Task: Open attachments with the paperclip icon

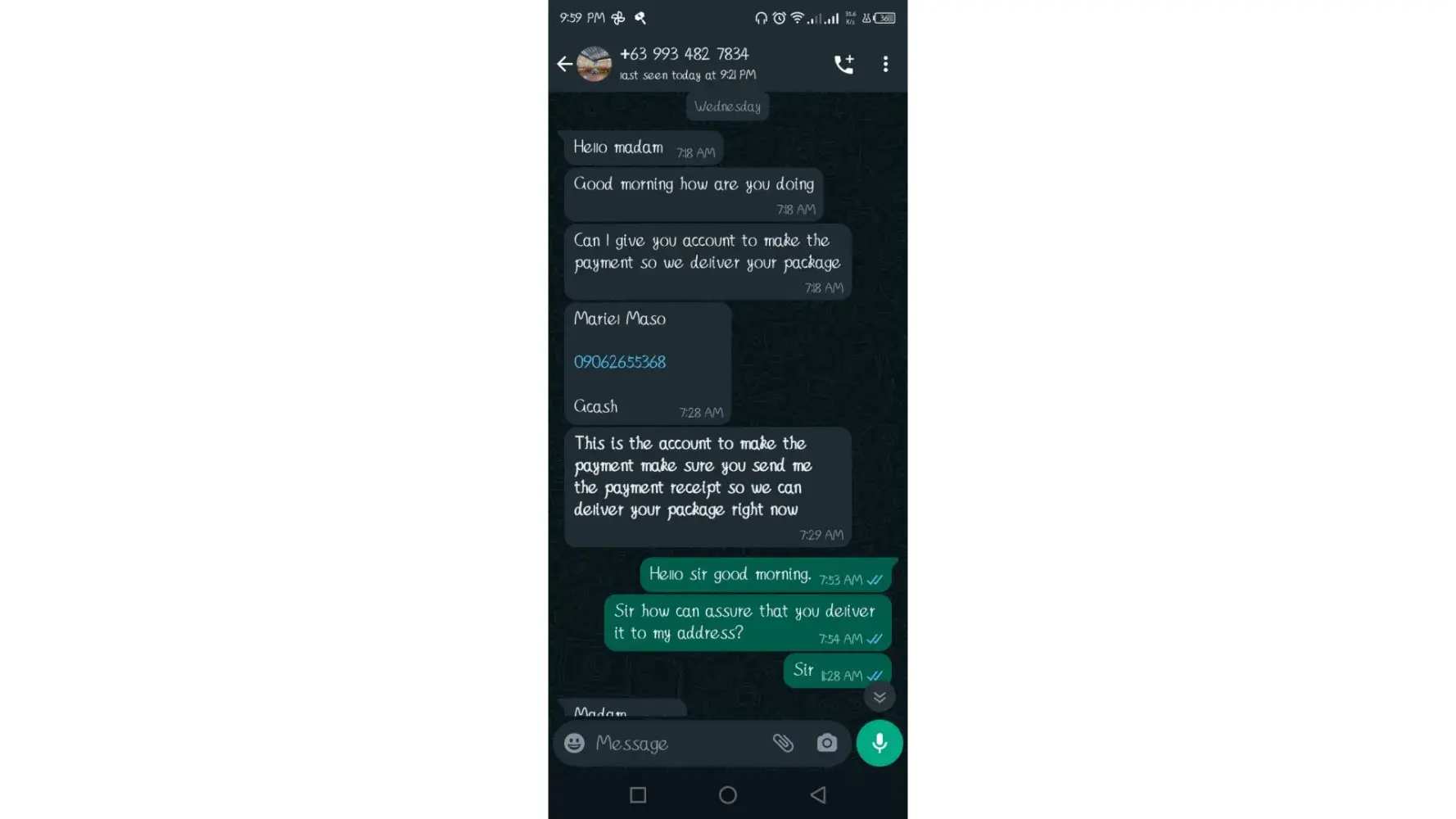Action: pos(783,743)
